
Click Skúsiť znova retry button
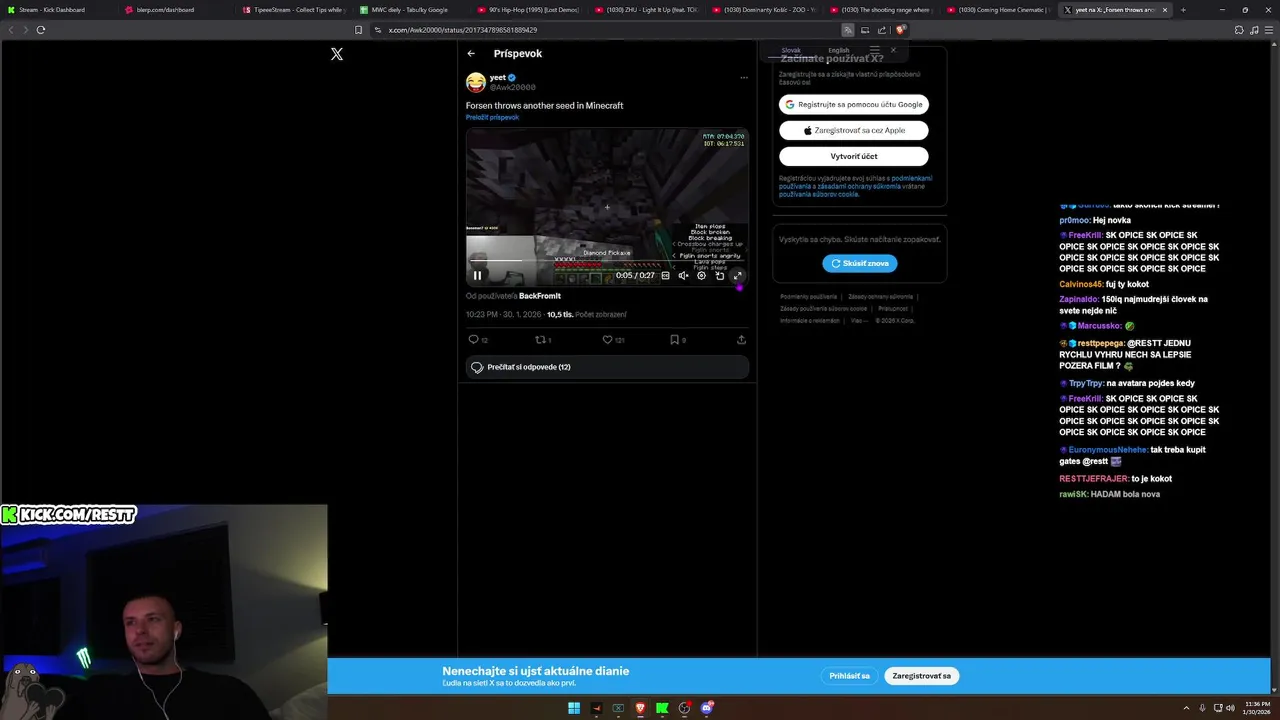pyautogui.click(x=860, y=263)
